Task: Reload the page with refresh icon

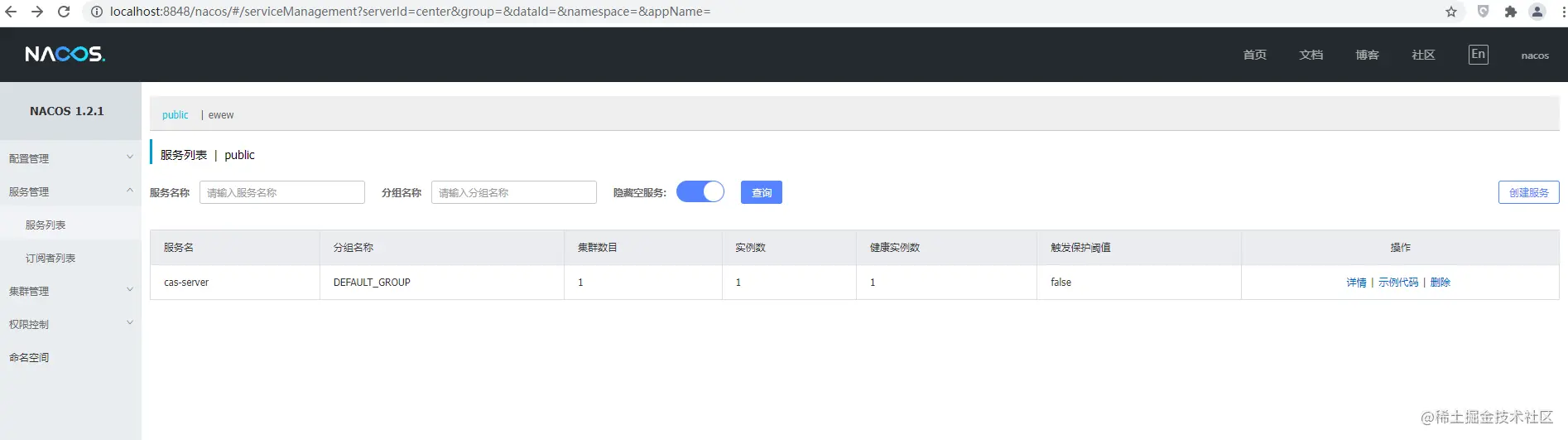Action: [64, 12]
